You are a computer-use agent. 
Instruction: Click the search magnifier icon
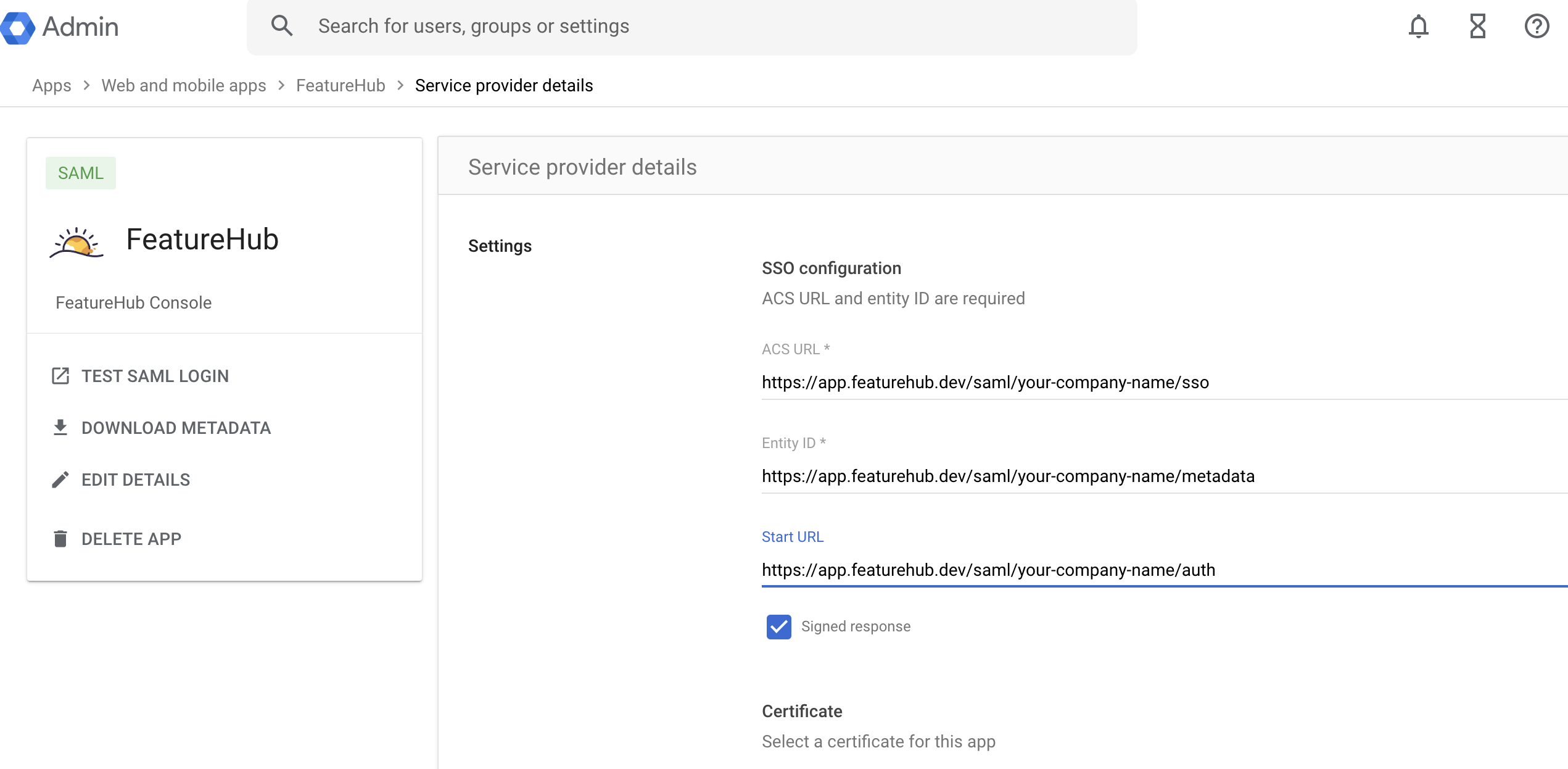coord(282,25)
